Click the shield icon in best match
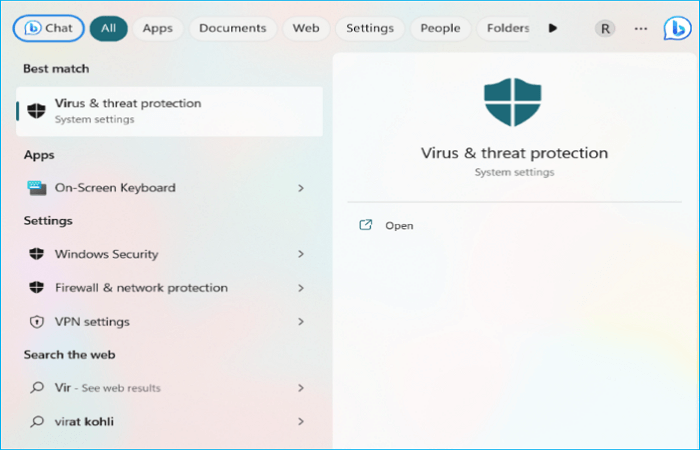This screenshot has height=450, width=700. (37, 110)
